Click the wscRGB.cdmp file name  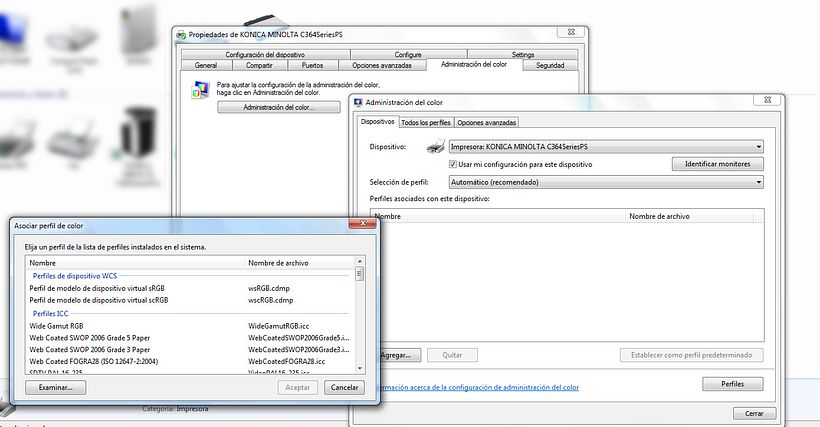271,301
